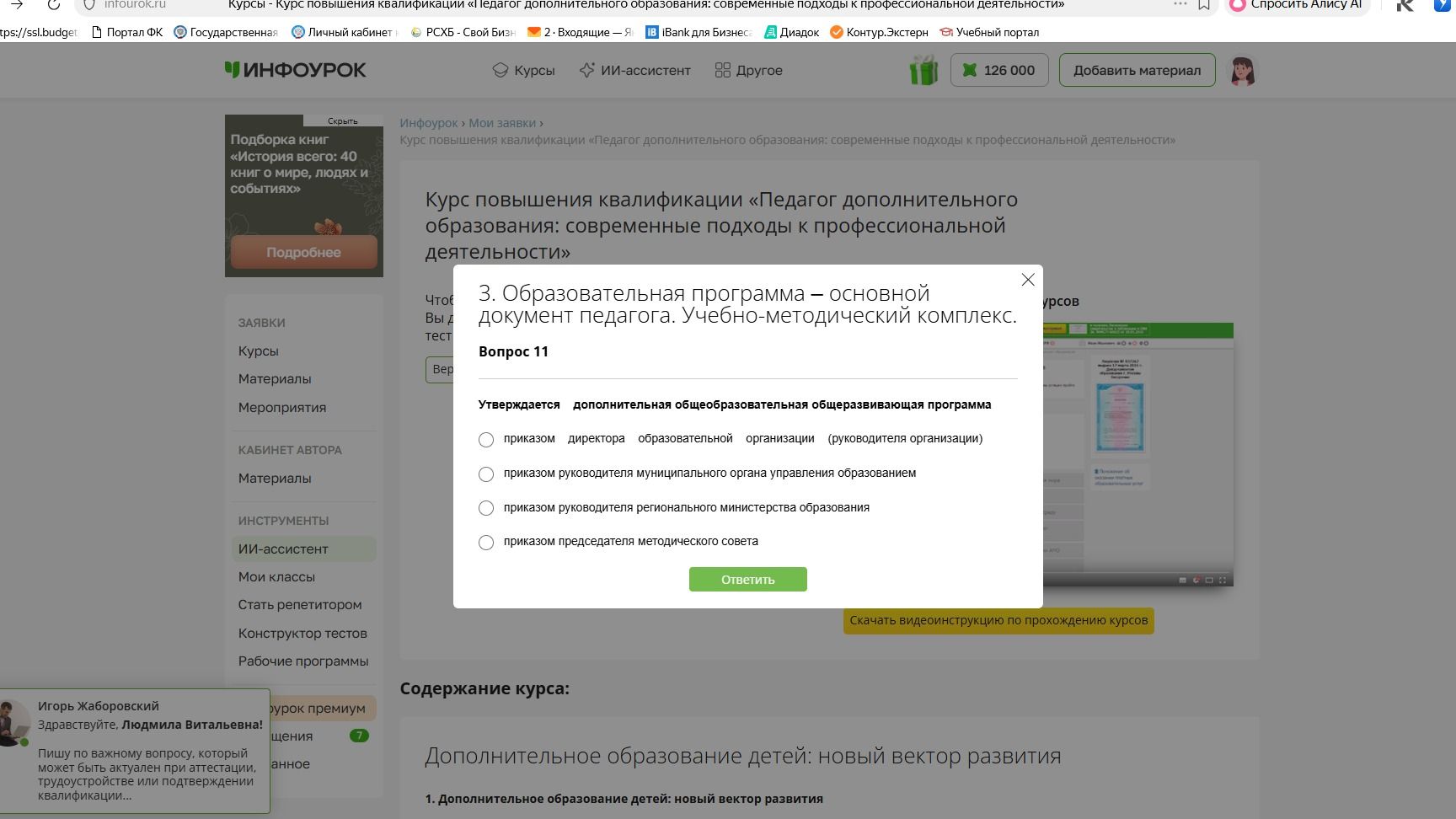
Task: Open the ИИ-ассистент header menu
Action: click(x=635, y=70)
